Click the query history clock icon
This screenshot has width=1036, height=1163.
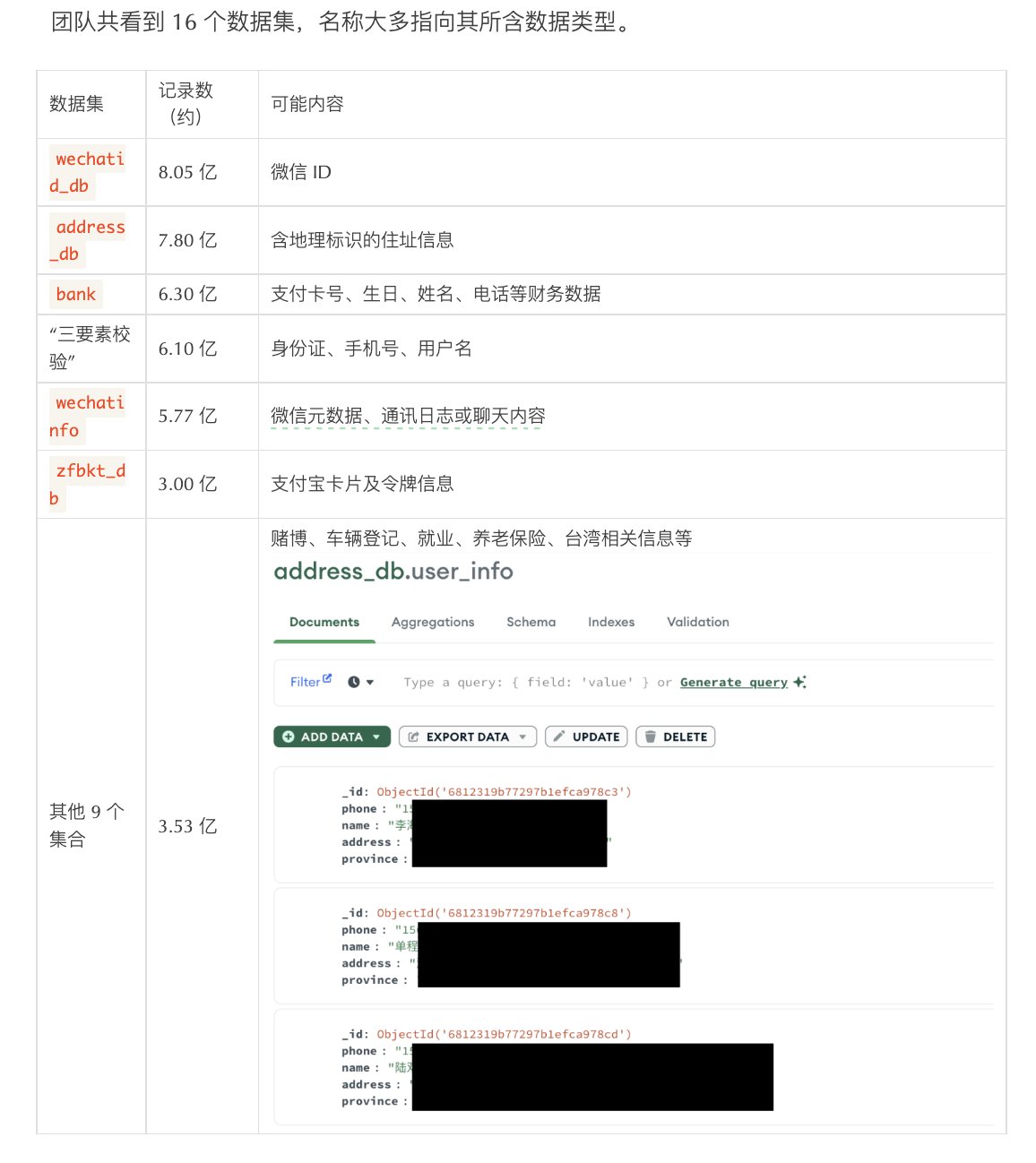(354, 682)
